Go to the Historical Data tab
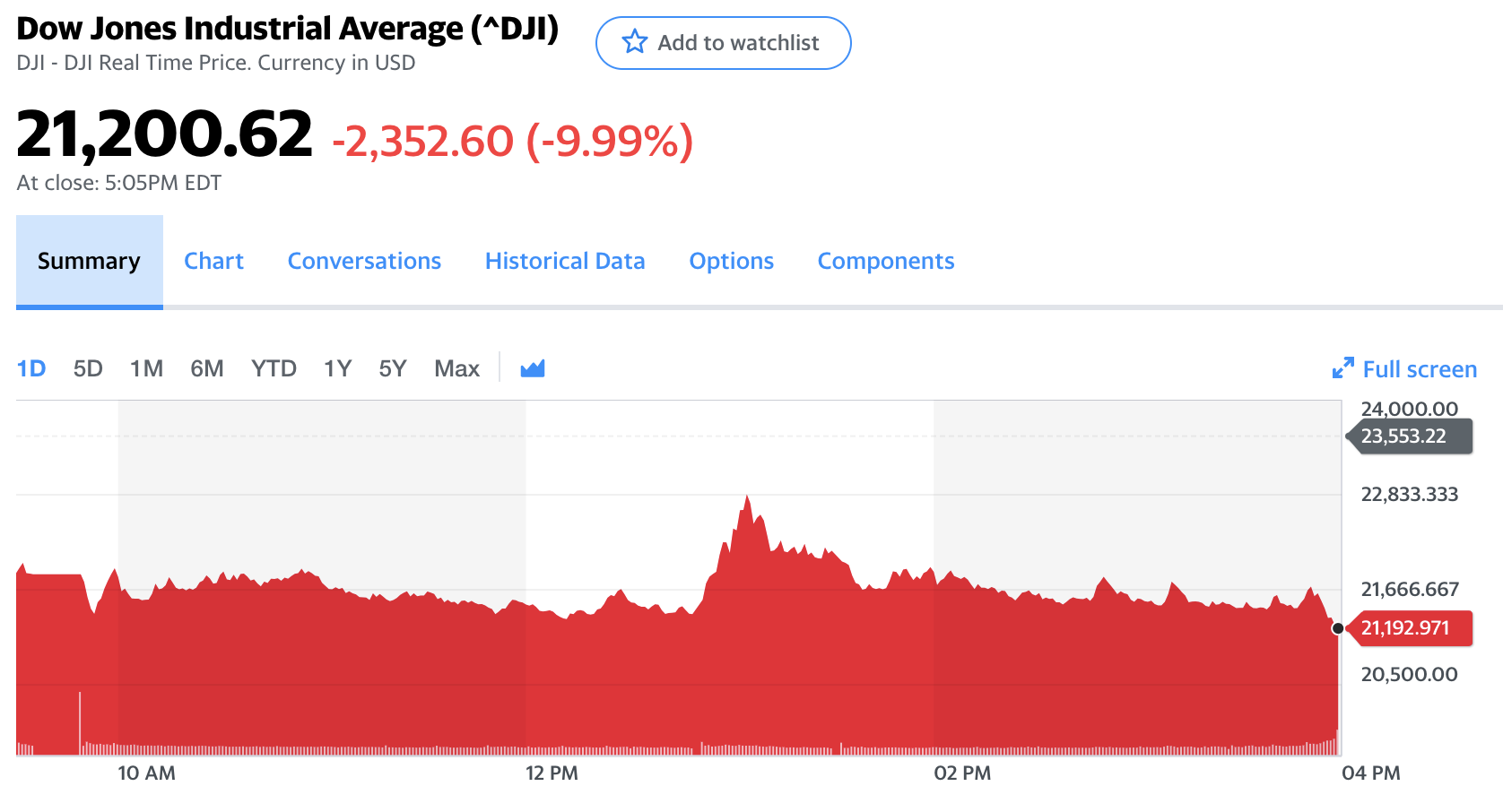This screenshot has height=812, width=1503. [x=565, y=261]
